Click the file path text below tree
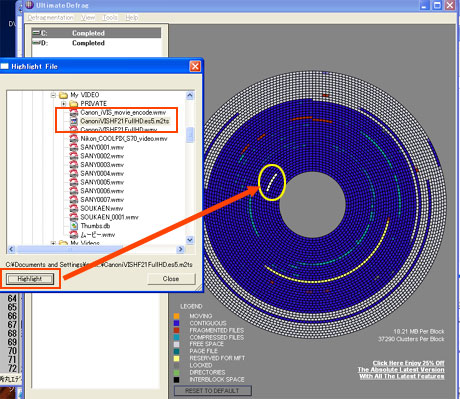The image size is (460, 399). tap(99, 265)
